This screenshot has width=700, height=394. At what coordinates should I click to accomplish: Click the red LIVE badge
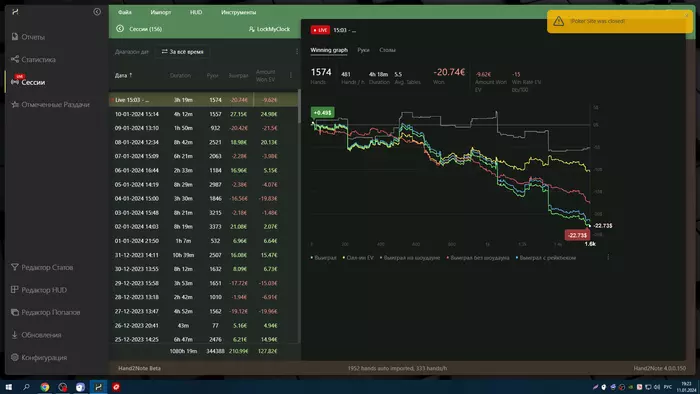(320, 30)
